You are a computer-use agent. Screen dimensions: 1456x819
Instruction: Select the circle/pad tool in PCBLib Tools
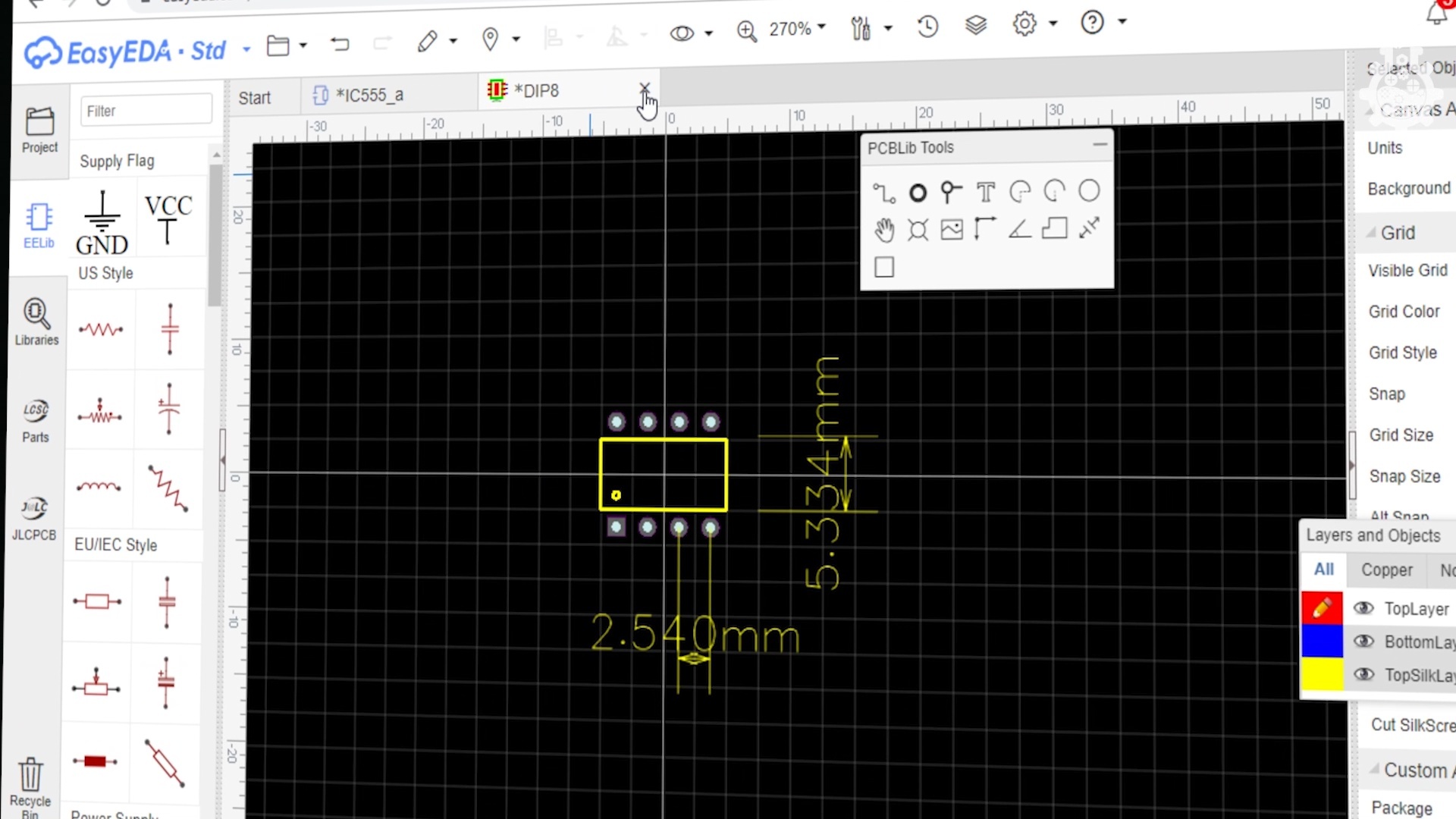(917, 191)
